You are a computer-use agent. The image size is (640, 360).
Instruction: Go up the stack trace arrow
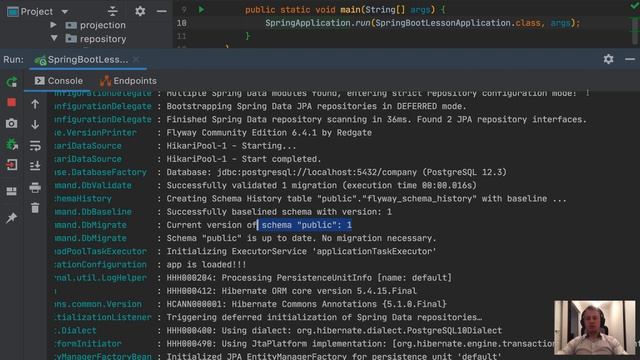click(35, 104)
